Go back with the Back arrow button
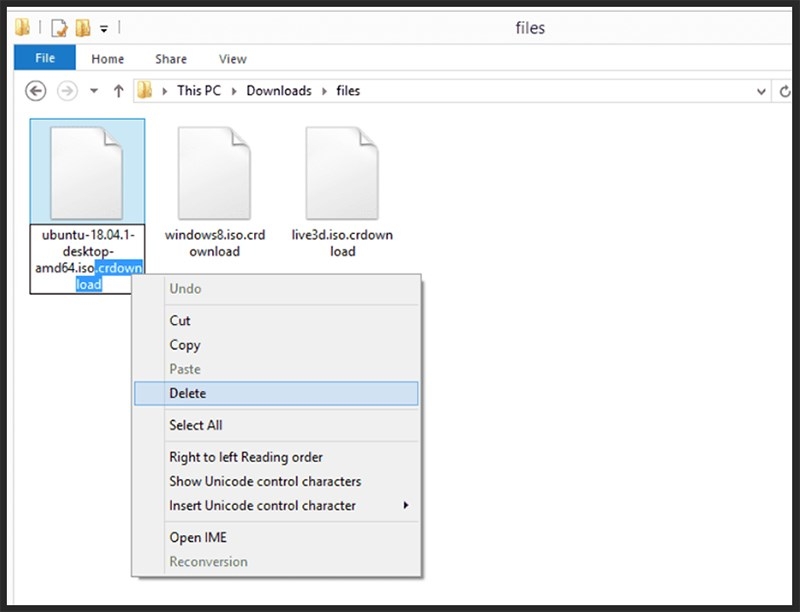This screenshot has height=612, width=800. pyautogui.click(x=36, y=91)
